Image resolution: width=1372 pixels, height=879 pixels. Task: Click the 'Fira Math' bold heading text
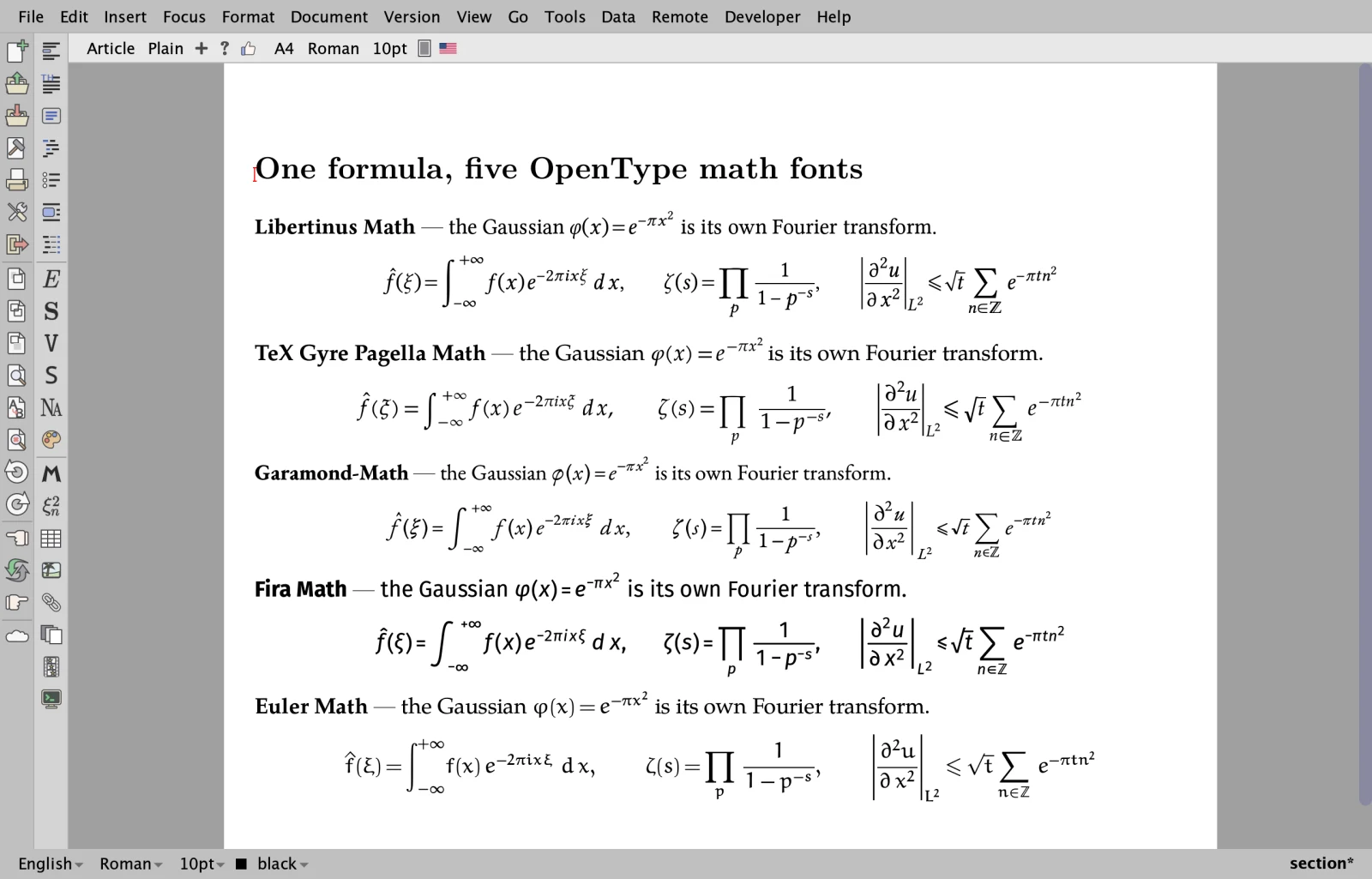click(x=300, y=589)
